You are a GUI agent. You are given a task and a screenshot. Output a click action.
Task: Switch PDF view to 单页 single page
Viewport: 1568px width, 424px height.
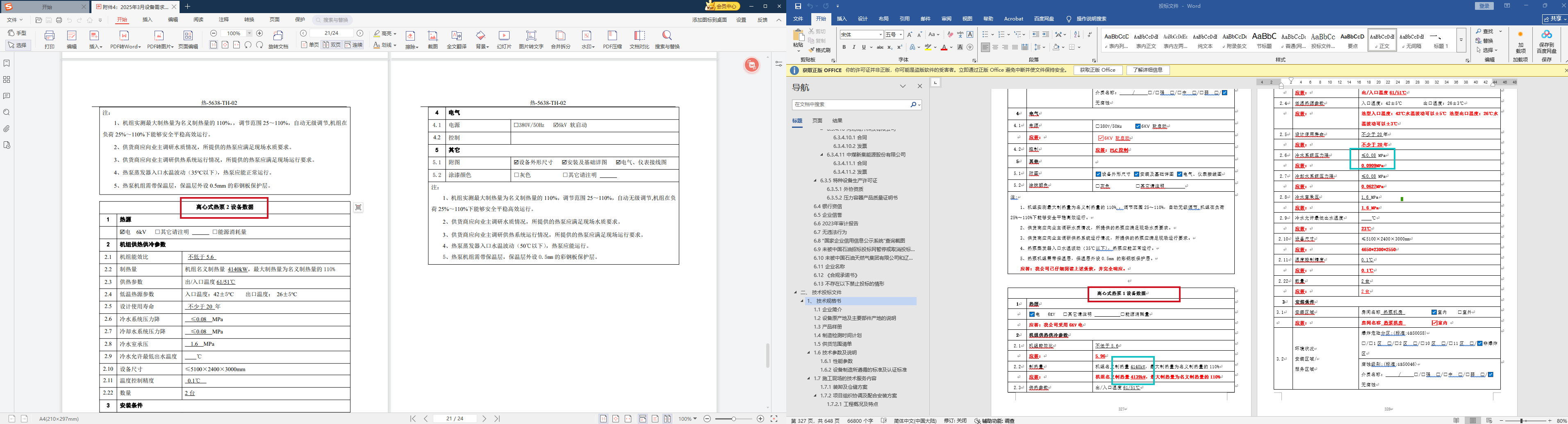tap(310, 45)
